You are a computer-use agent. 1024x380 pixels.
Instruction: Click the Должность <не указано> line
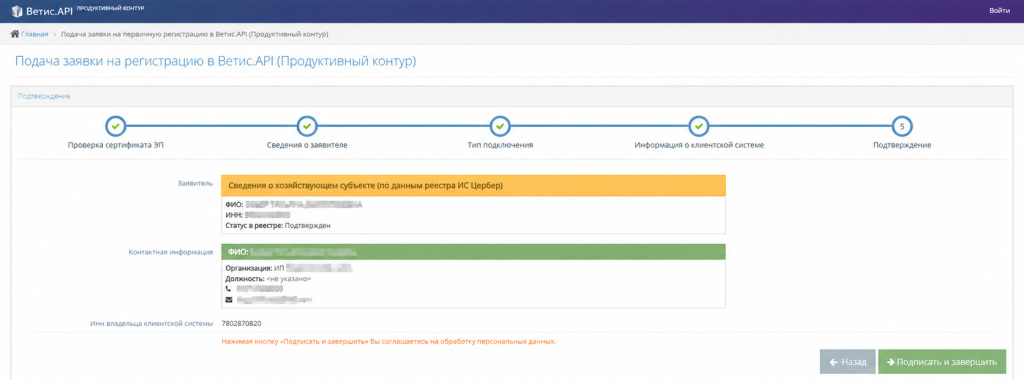click(x=268, y=278)
